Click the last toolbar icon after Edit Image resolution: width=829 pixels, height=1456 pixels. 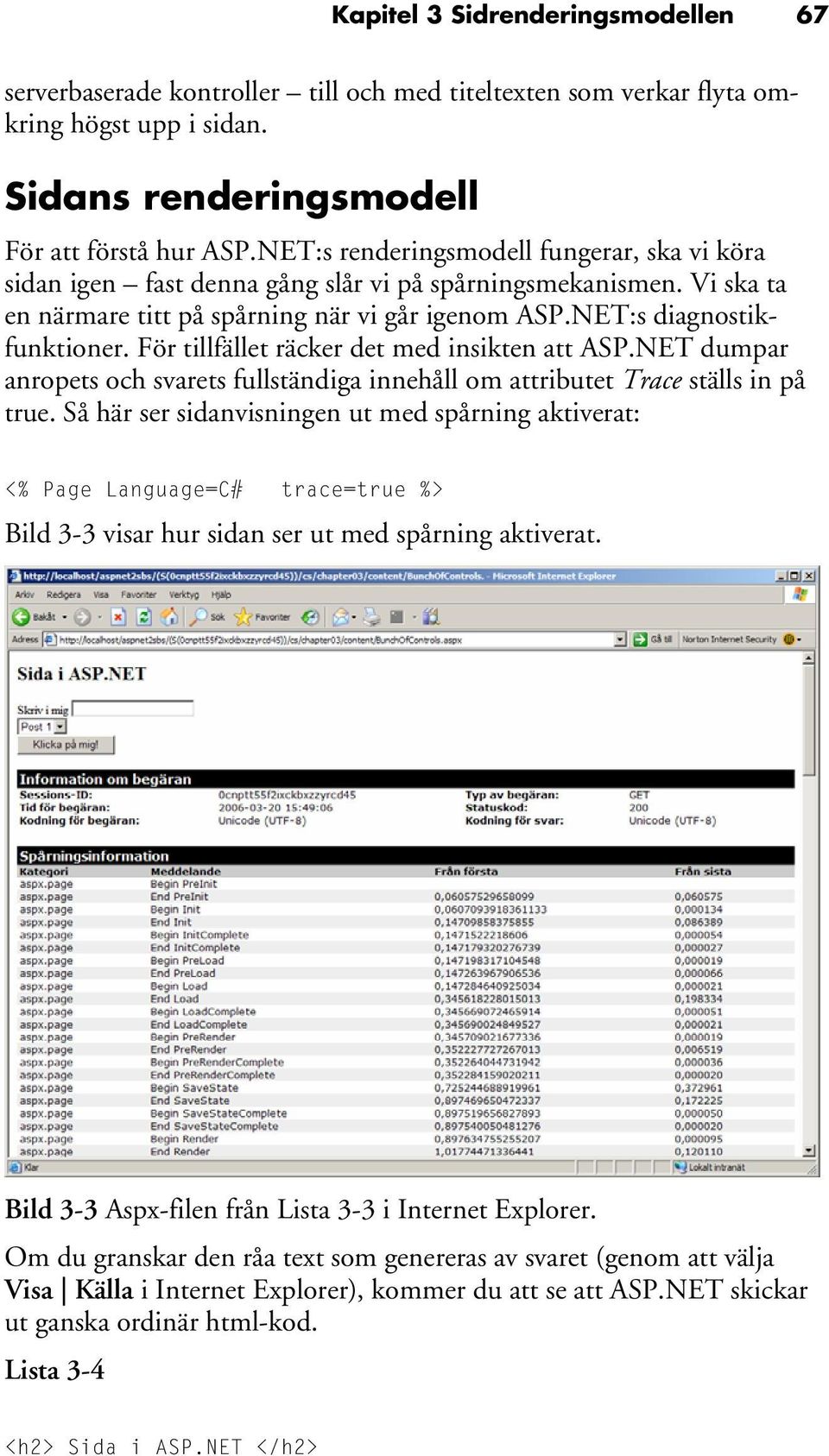431,617
